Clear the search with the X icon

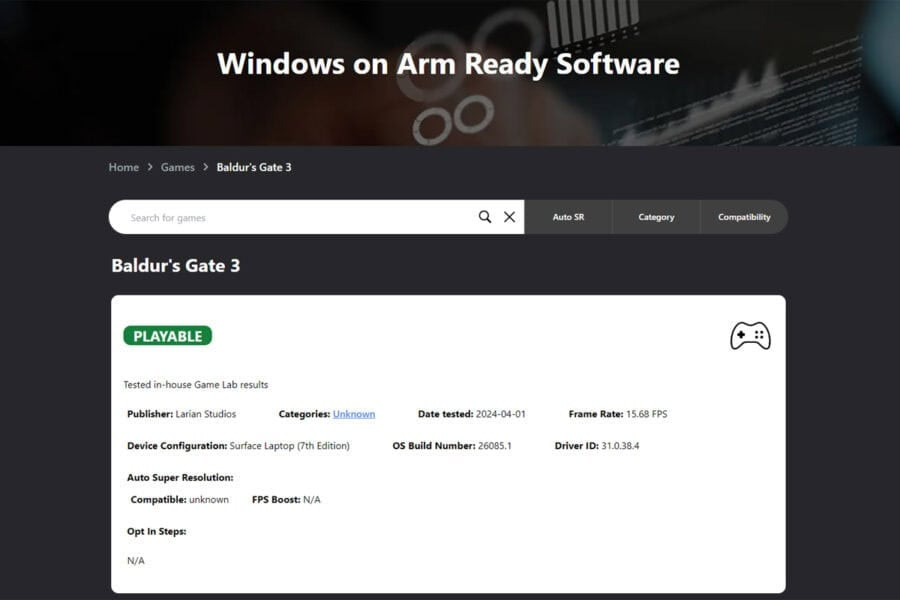(509, 216)
